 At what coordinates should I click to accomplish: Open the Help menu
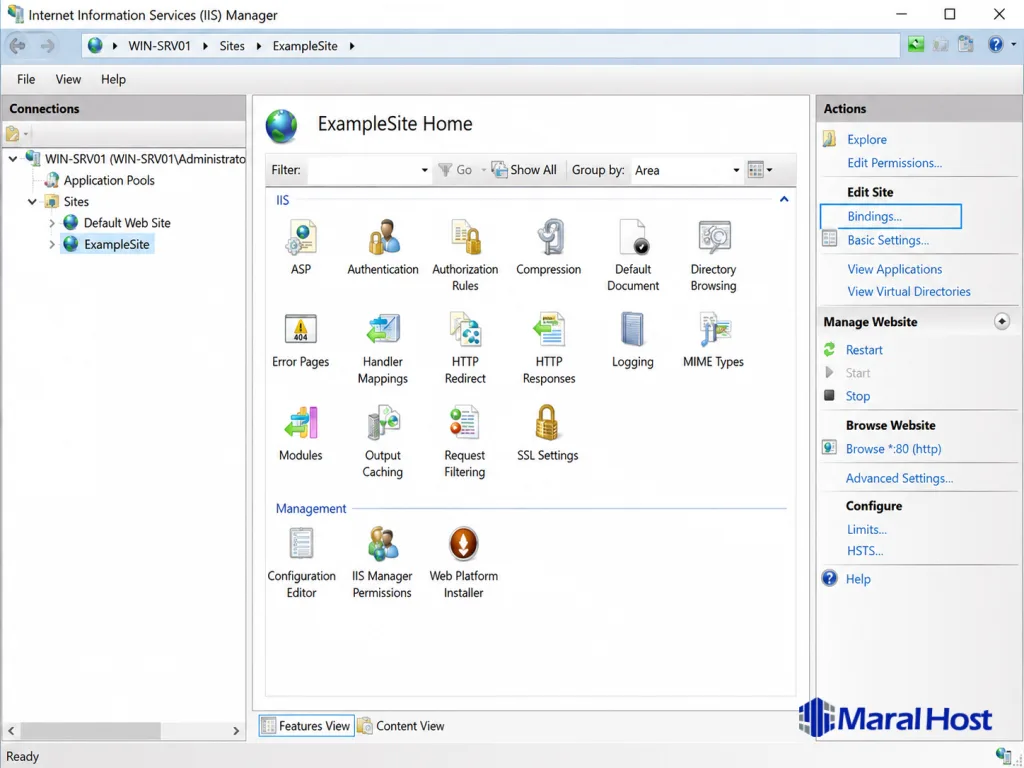[113, 79]
